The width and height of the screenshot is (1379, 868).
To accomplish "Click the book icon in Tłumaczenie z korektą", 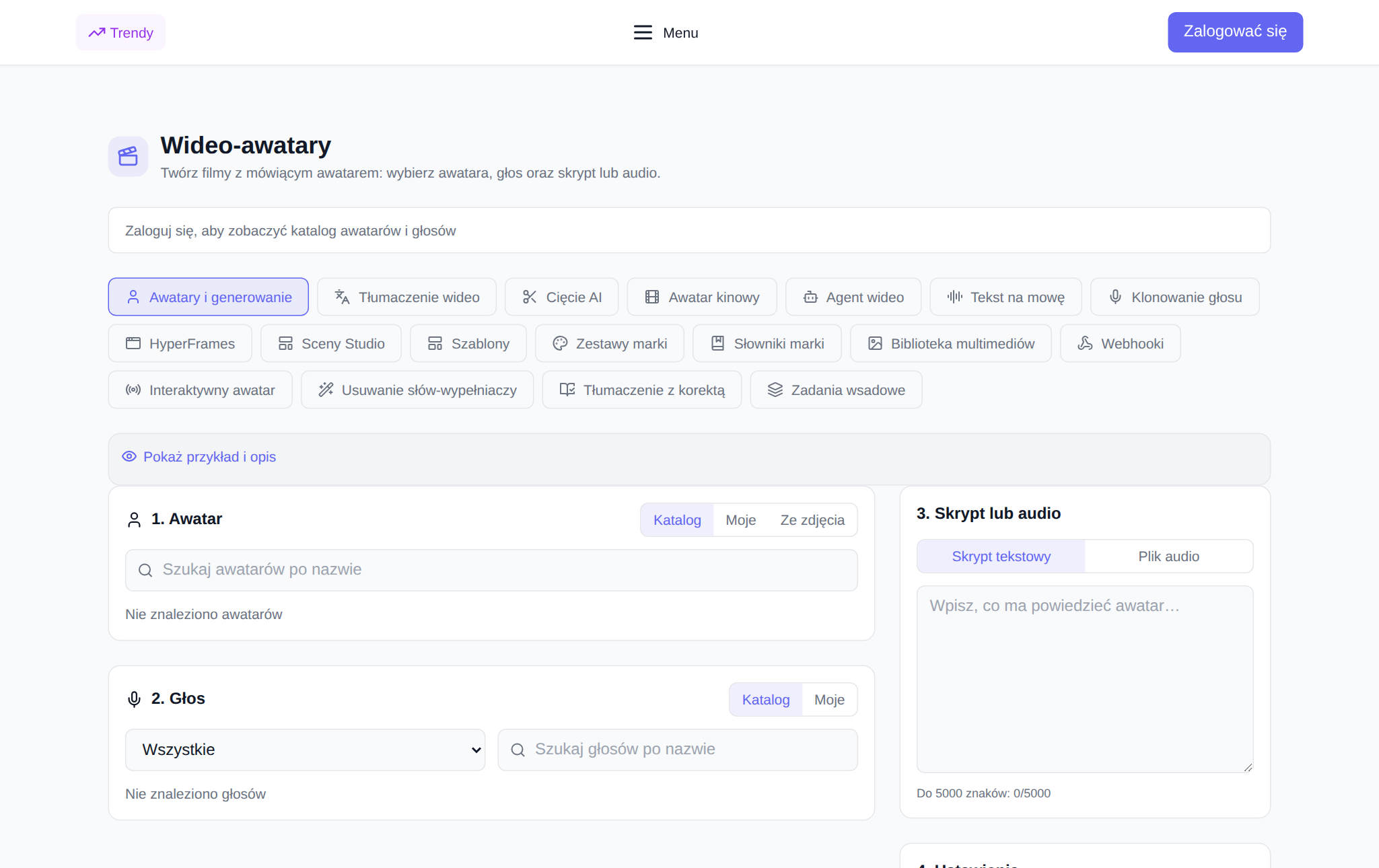I will tap(567, 390).
